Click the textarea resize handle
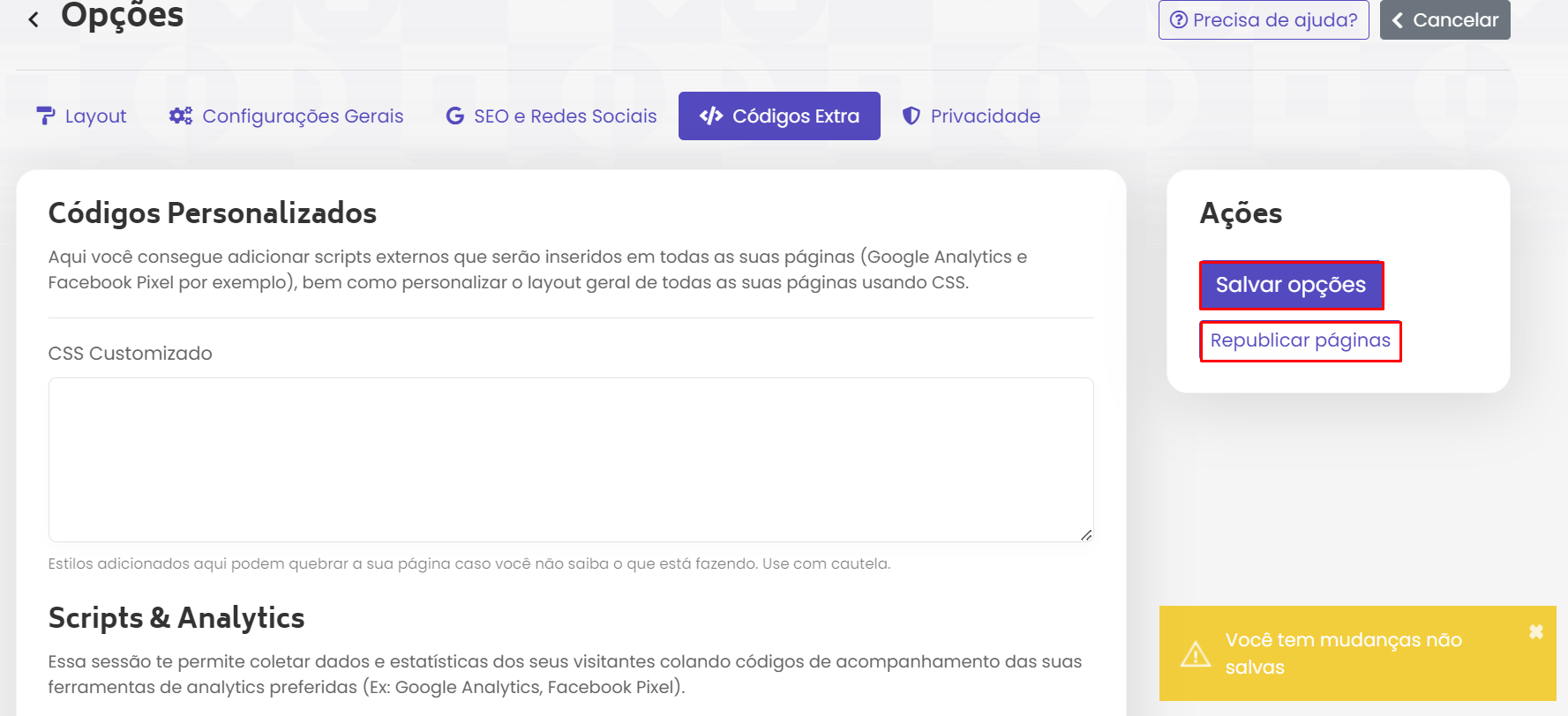The height and width of the screenshot is (716, 1568). coord(1086,534)
